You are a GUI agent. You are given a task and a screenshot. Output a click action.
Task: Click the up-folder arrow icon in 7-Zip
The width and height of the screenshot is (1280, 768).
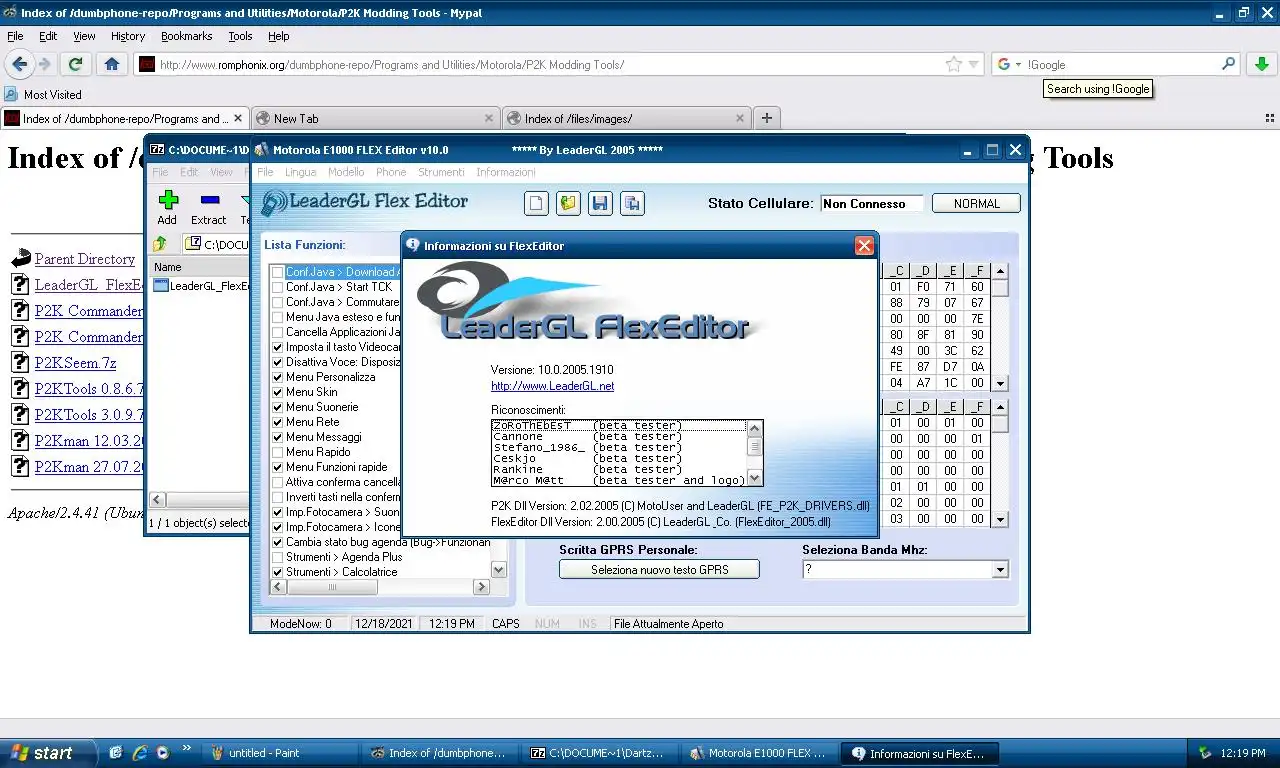[160, 244]
